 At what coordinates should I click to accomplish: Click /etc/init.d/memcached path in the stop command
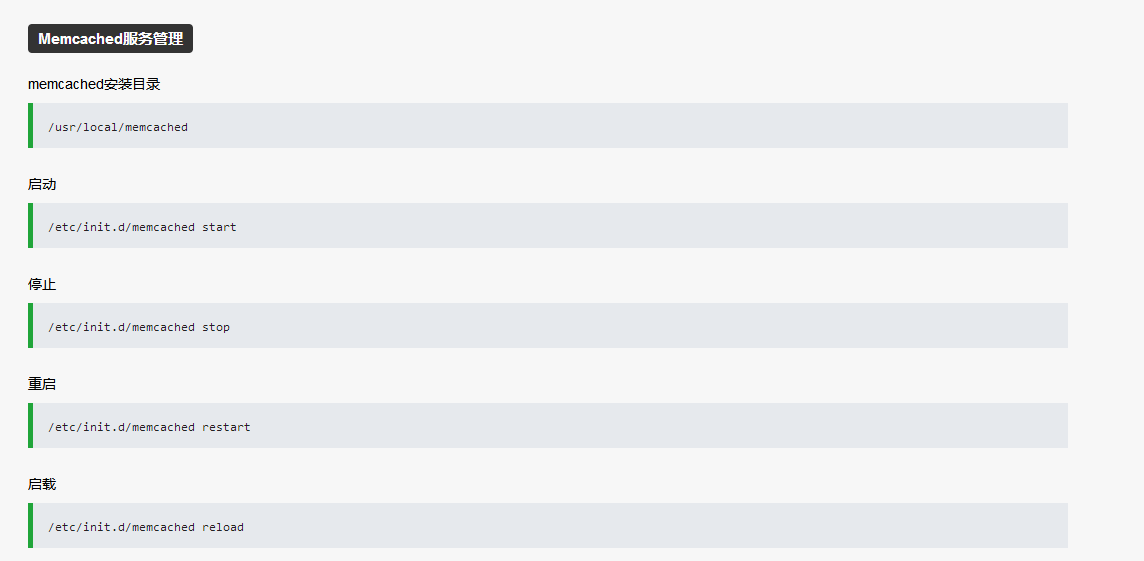[122, 327]
